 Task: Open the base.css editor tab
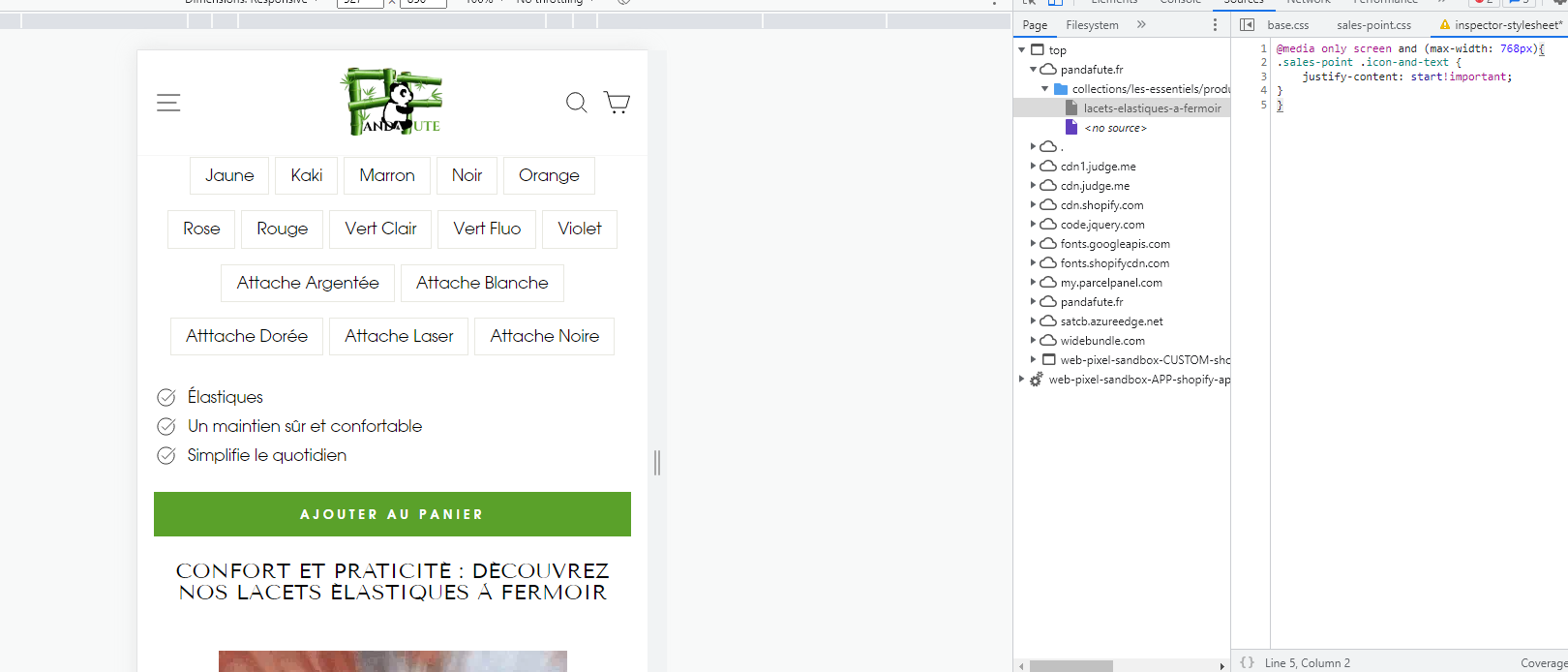[1287, 25]
